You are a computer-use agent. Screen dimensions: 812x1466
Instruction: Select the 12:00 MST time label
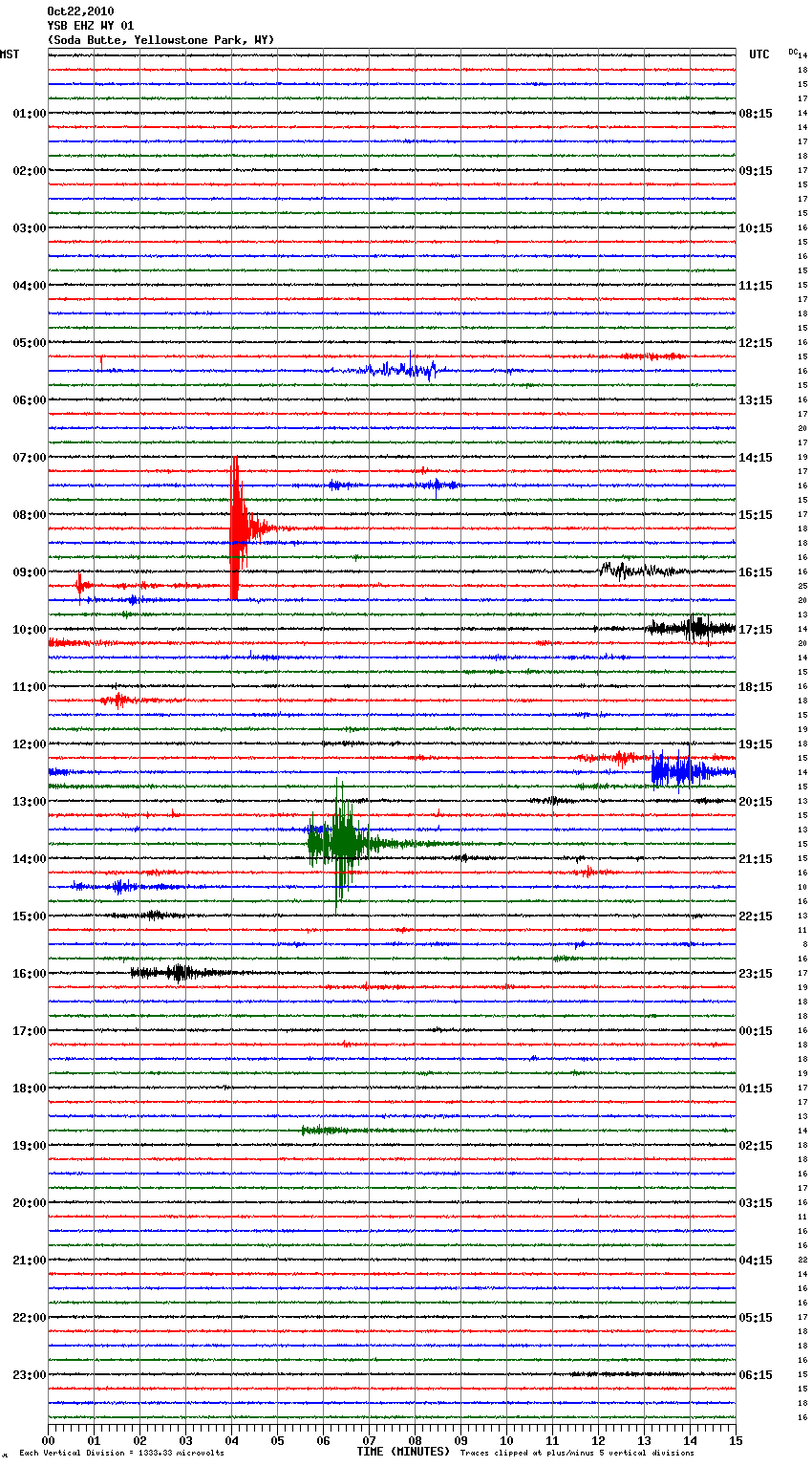tap(30, 744)
